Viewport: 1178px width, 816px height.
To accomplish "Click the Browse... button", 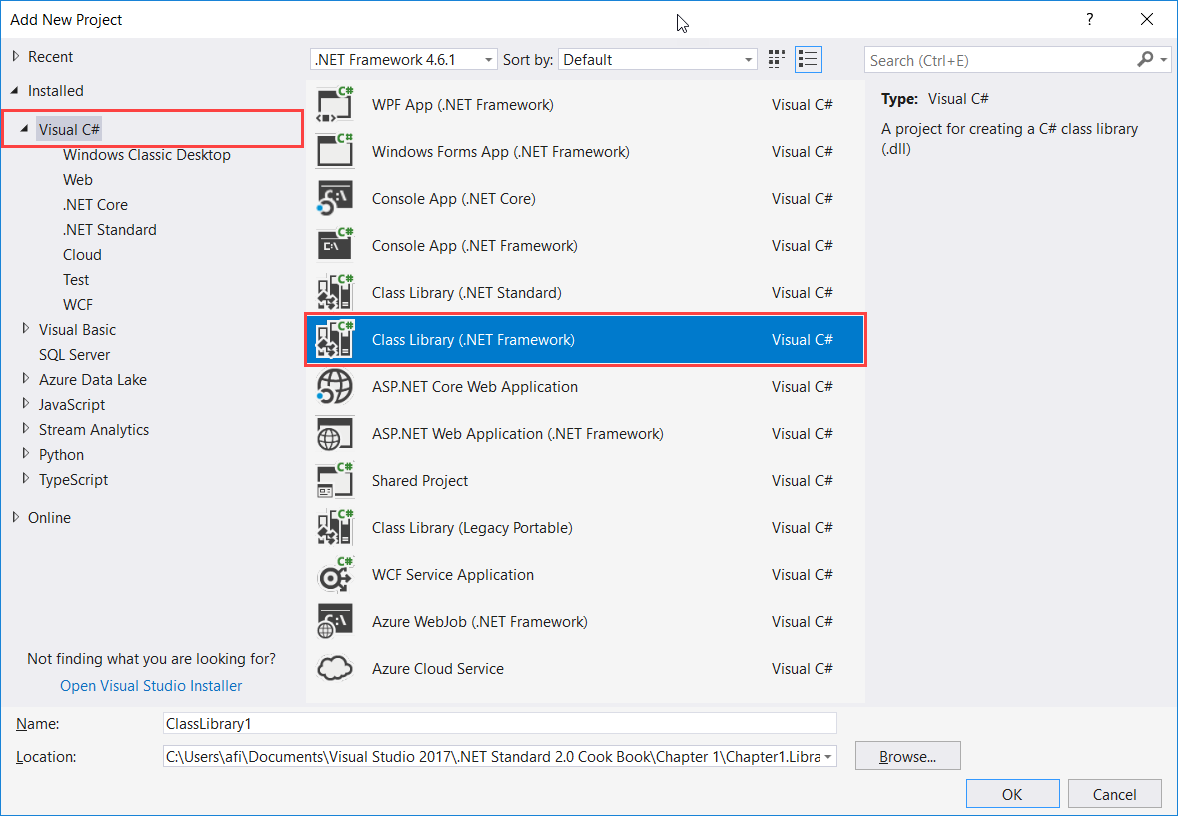I will click(x=908, y=757).
